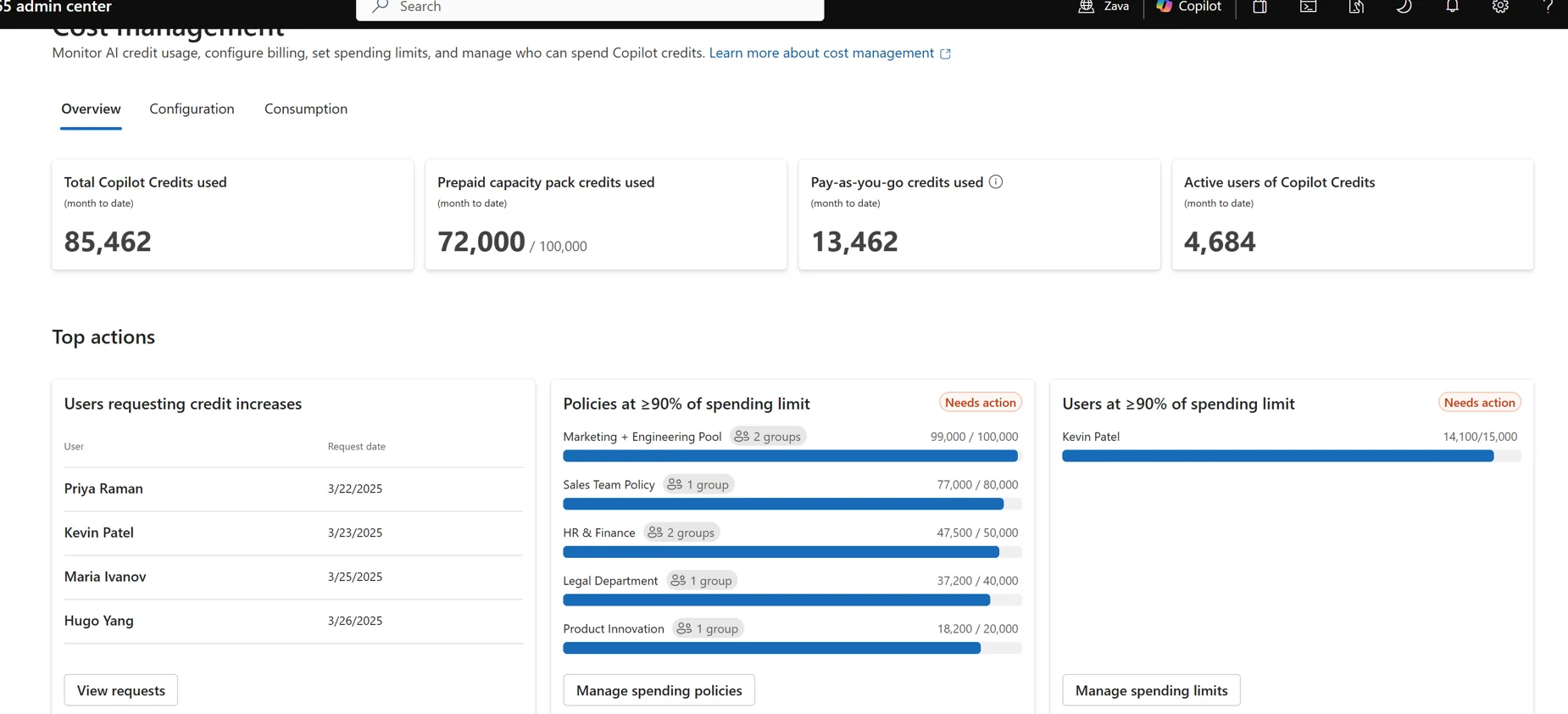The image size is (1568, 714).
Task: Click the group icon for Marketing + Engineering Pool
Action: pyautogui.click(x=742, y=437)
